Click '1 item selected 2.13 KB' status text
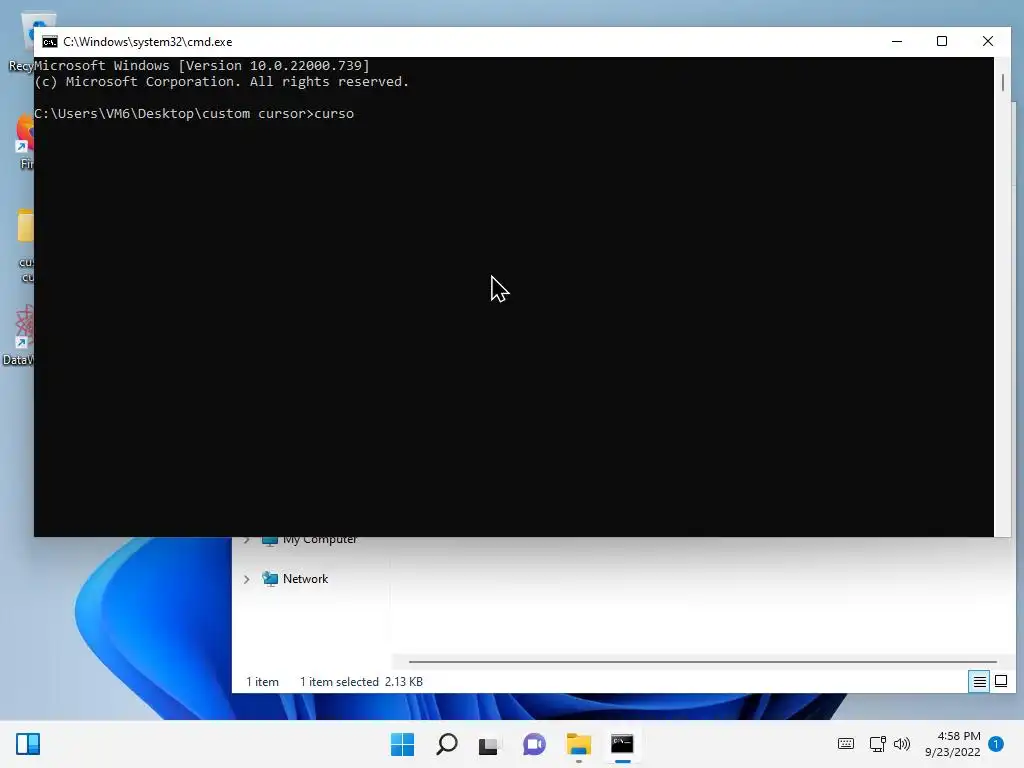Screen dimensions: 1024x768 click(361, 682)
